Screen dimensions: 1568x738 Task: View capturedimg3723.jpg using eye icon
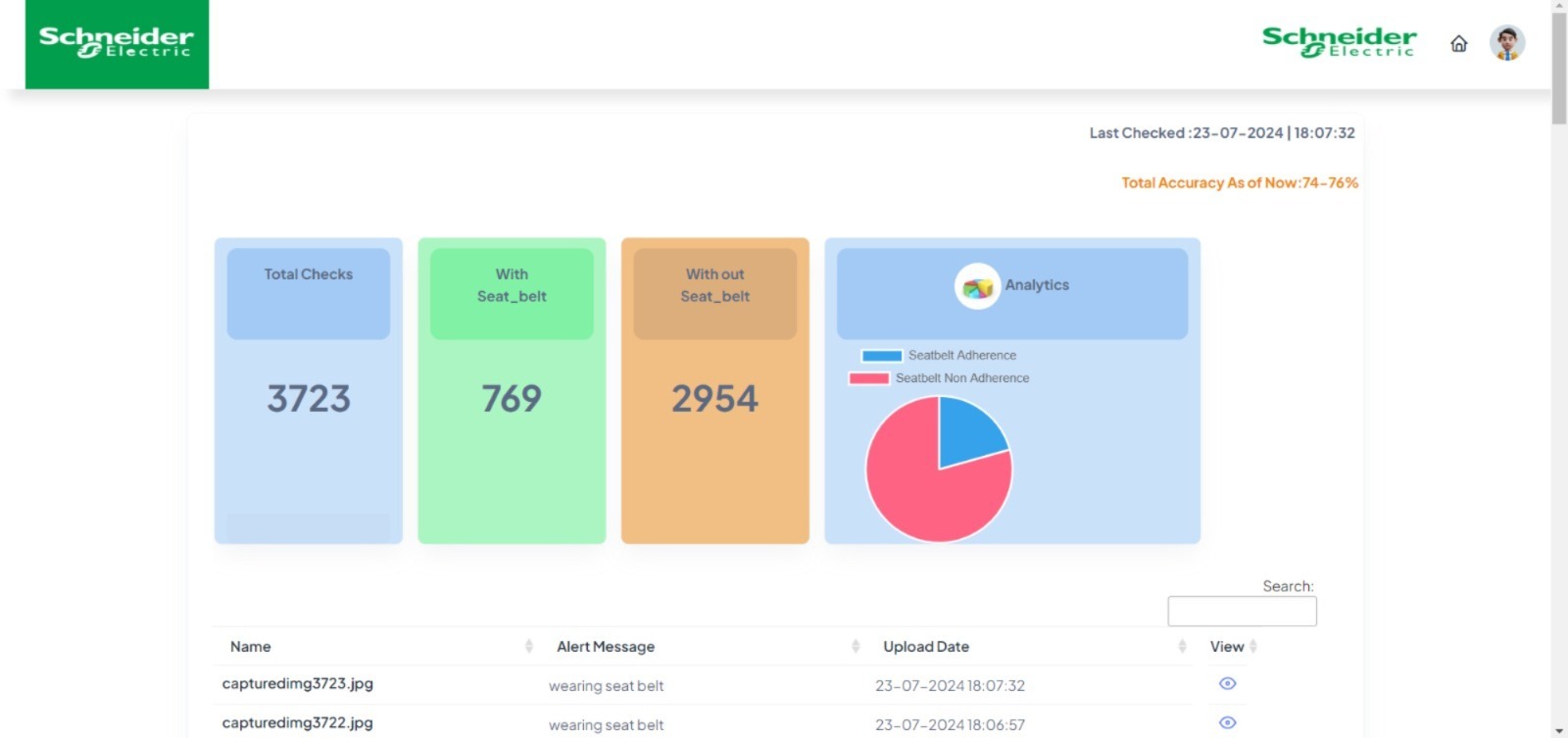point(1227,684)
